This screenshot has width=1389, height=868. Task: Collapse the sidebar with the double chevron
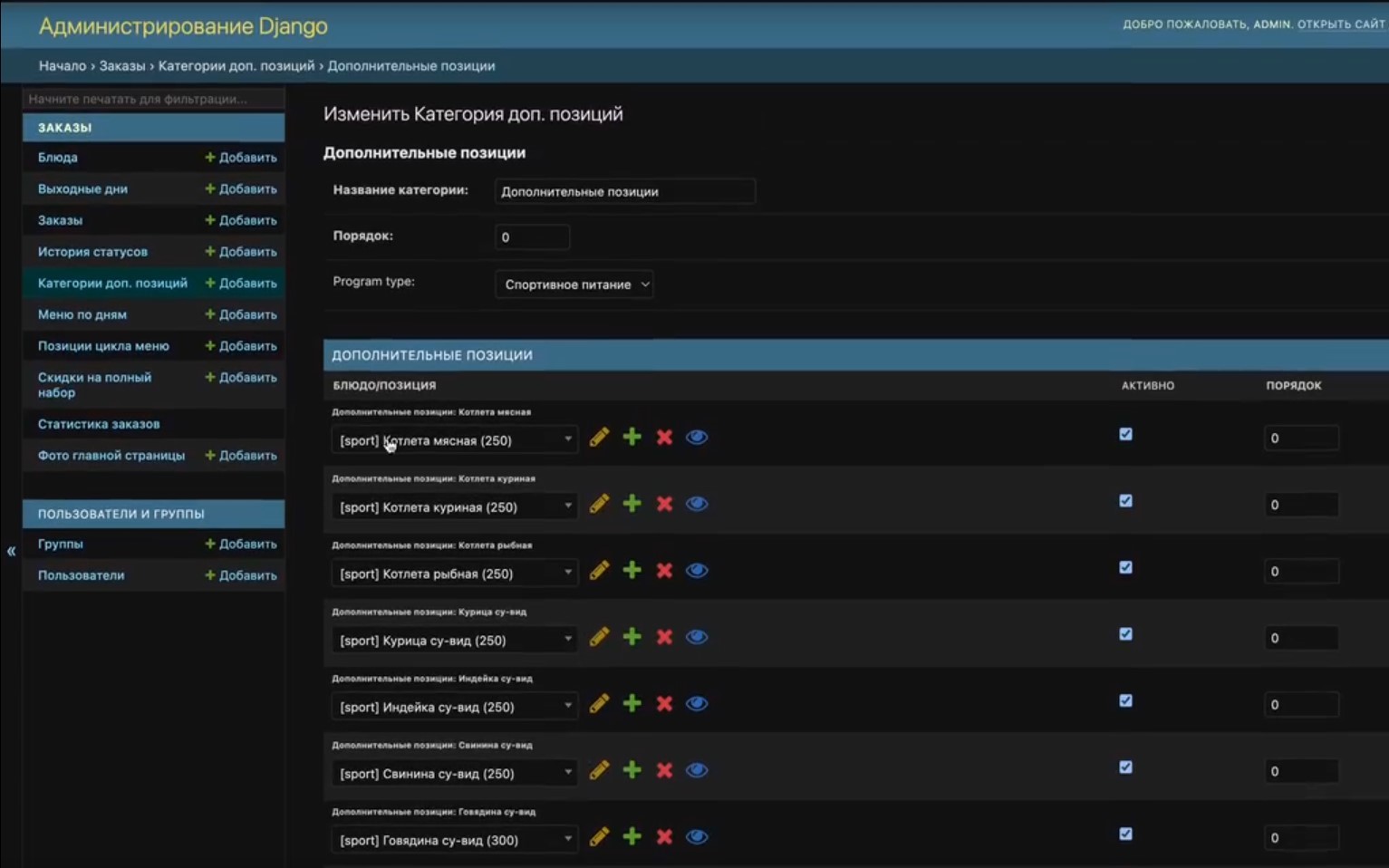coord(11,551)
